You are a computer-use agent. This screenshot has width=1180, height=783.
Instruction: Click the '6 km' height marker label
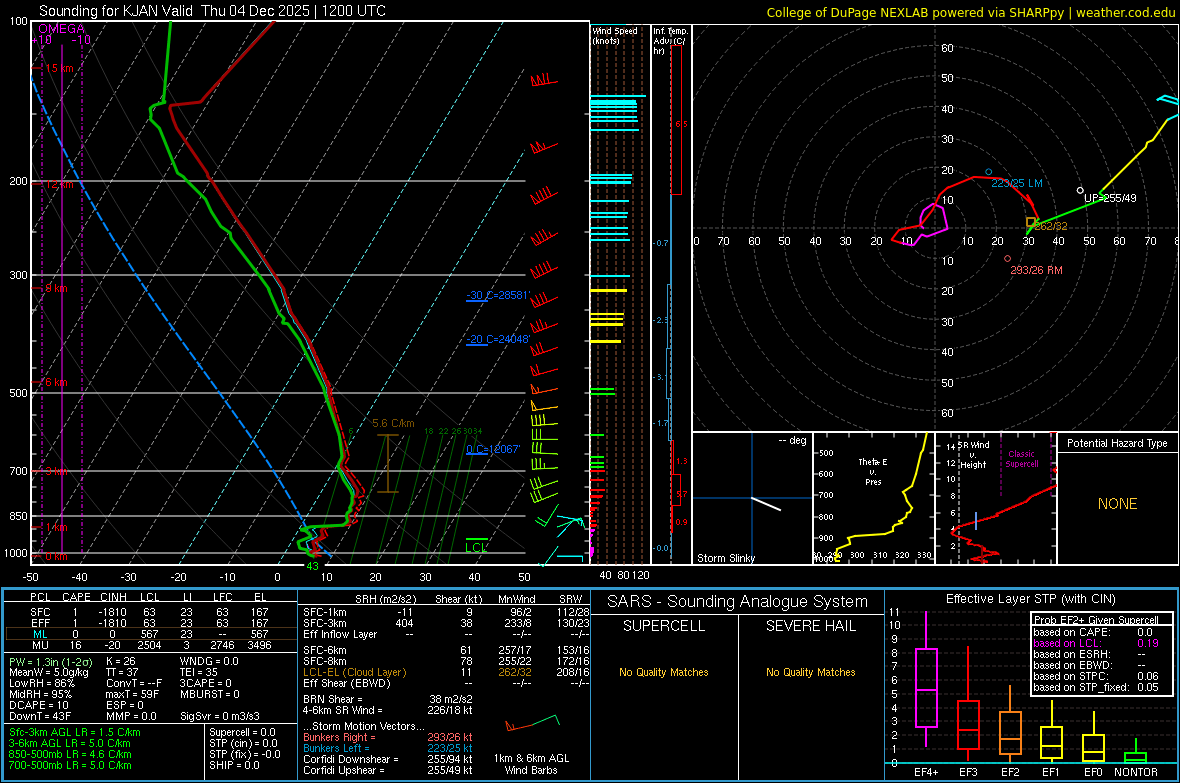point(56,382)
